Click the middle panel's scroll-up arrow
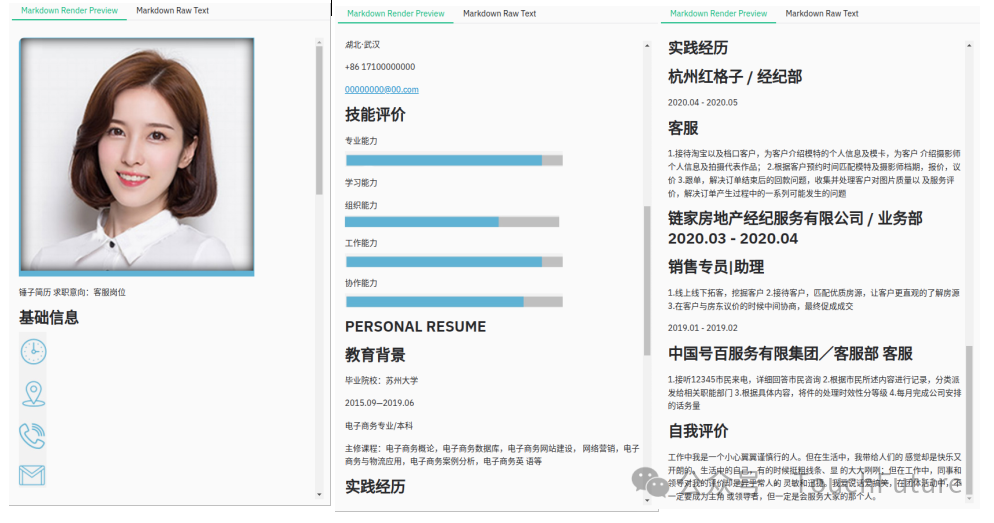Image resolution: width=994 pixels, height=523 pixels. [x=647, y=43]
